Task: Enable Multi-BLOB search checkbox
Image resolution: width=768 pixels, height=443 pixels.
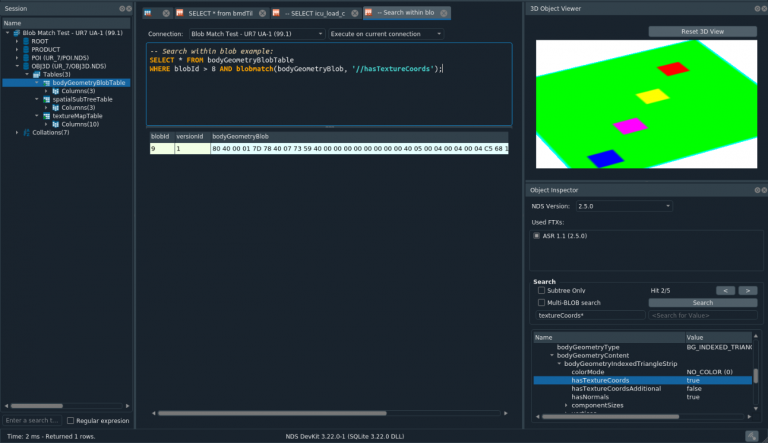Action: pyautogui.click(x=542, y=302)
